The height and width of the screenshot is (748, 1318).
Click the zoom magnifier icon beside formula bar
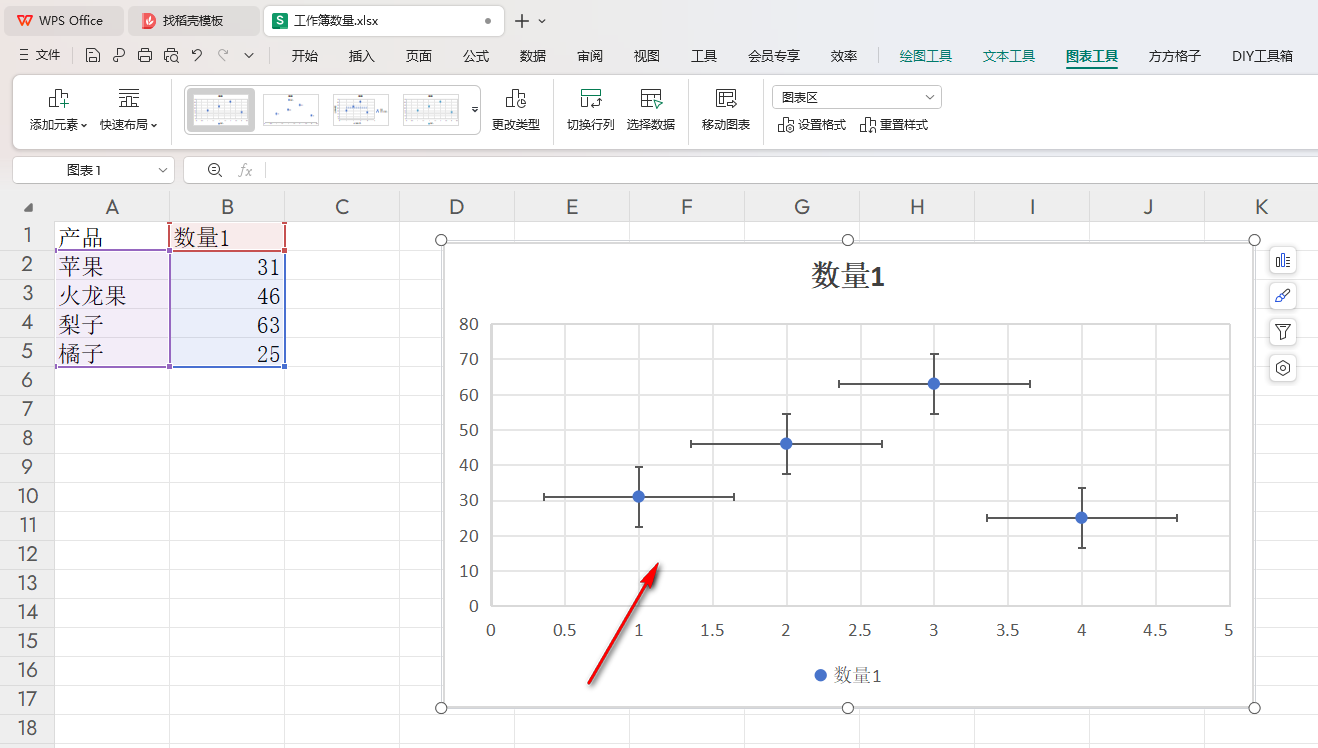click(x=215, y=170)
